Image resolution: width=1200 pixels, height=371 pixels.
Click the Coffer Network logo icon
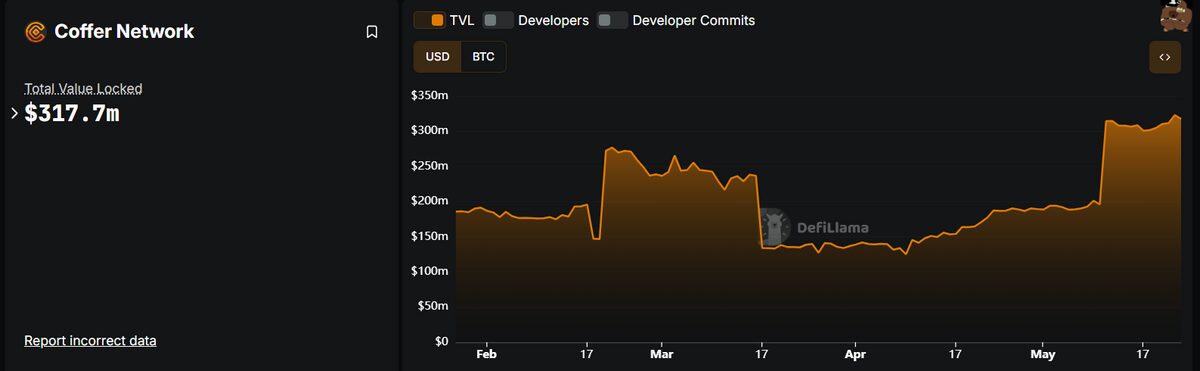(35, 32)
